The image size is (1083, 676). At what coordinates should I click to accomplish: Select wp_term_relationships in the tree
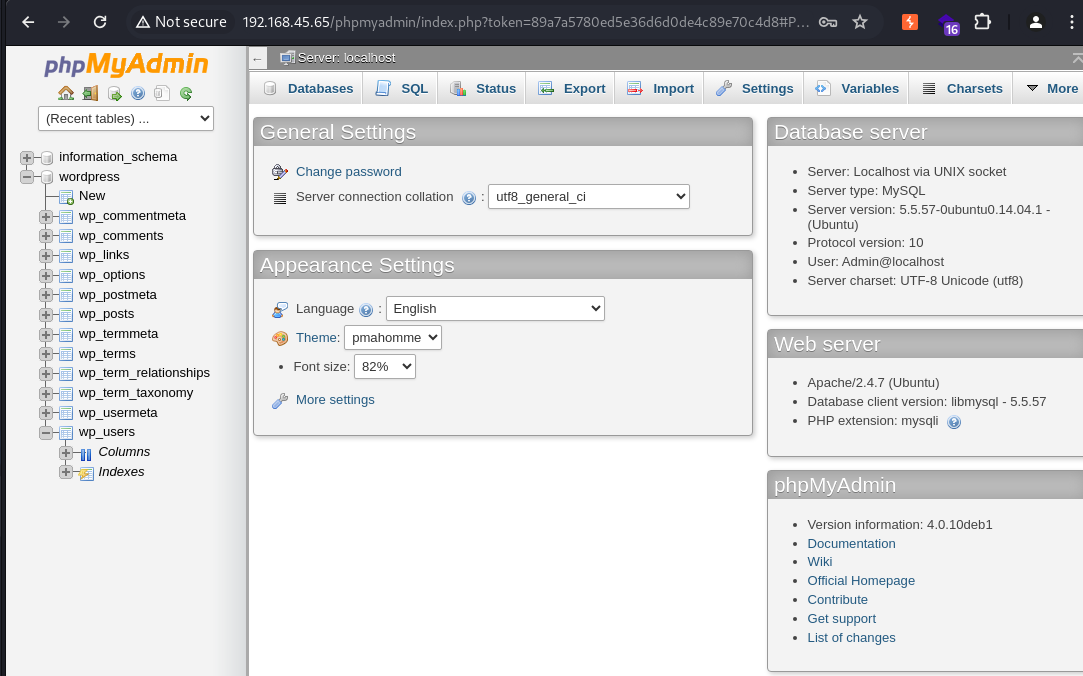pyautogui.click(x=144, y=374)
